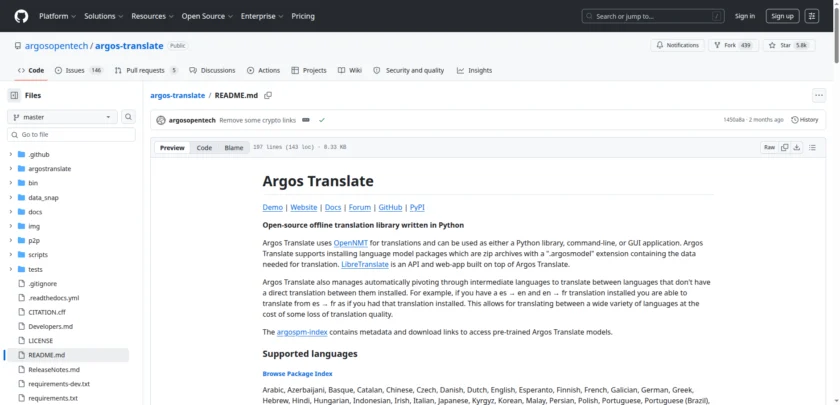The height and width of the screenshot is (405, 840).
Task: Open the argosopentech owner link
Action: point(56,46)
